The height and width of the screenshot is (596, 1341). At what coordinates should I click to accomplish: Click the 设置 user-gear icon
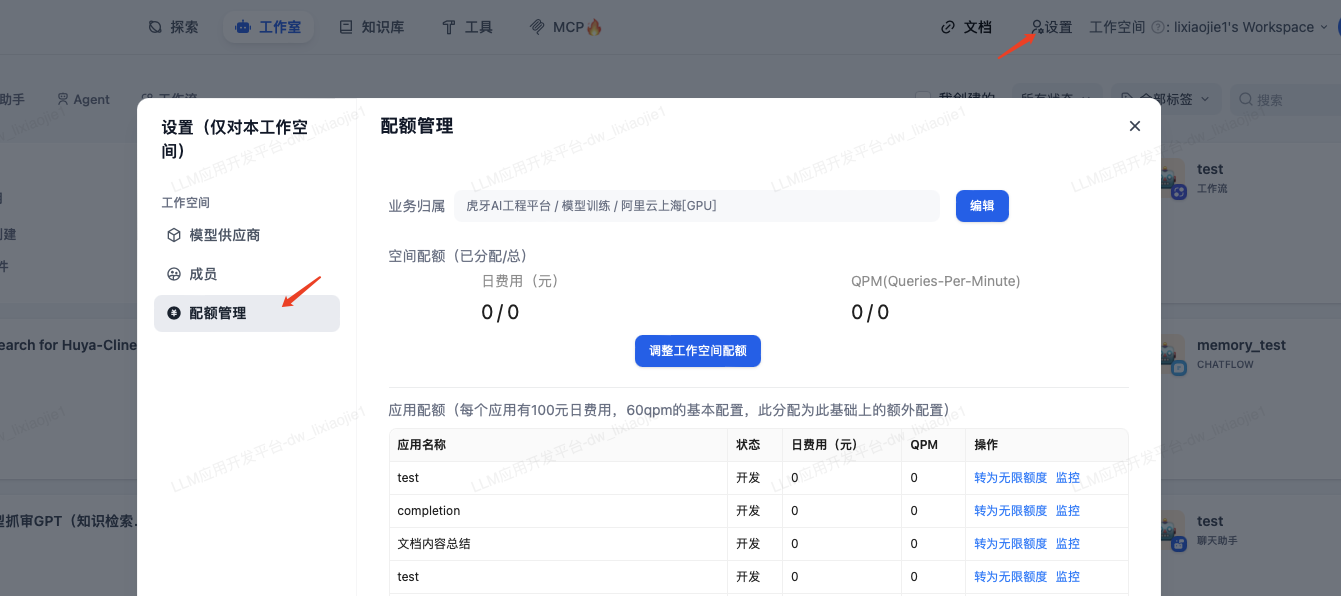(x=1037, y=27)
